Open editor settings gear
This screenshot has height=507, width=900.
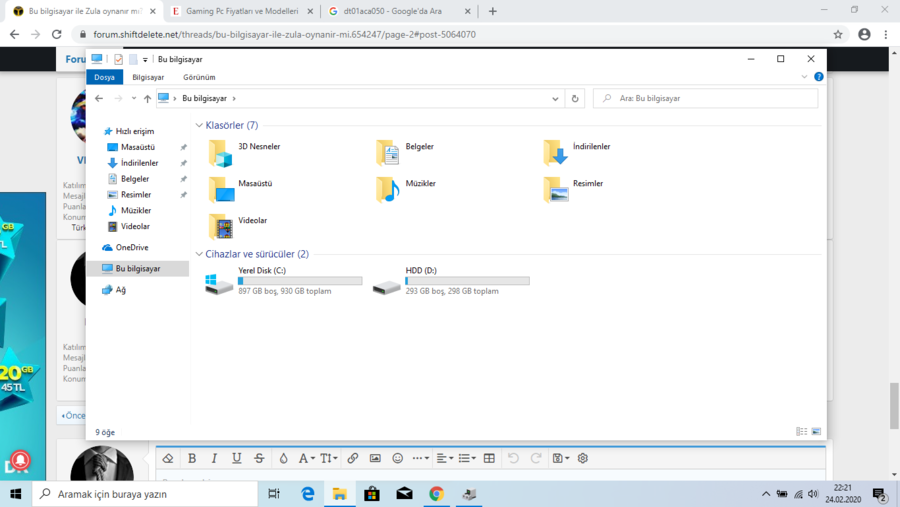(x=583, y=458)
